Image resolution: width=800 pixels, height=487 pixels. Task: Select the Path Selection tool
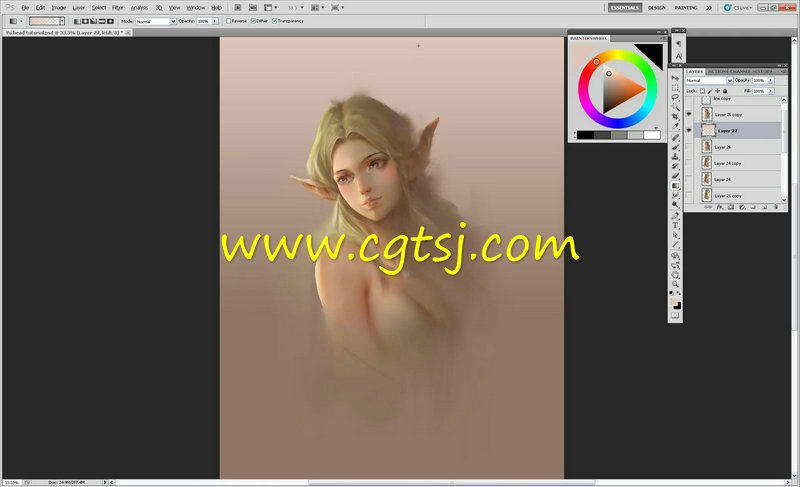pyautogui.click(x=675, y=235)
